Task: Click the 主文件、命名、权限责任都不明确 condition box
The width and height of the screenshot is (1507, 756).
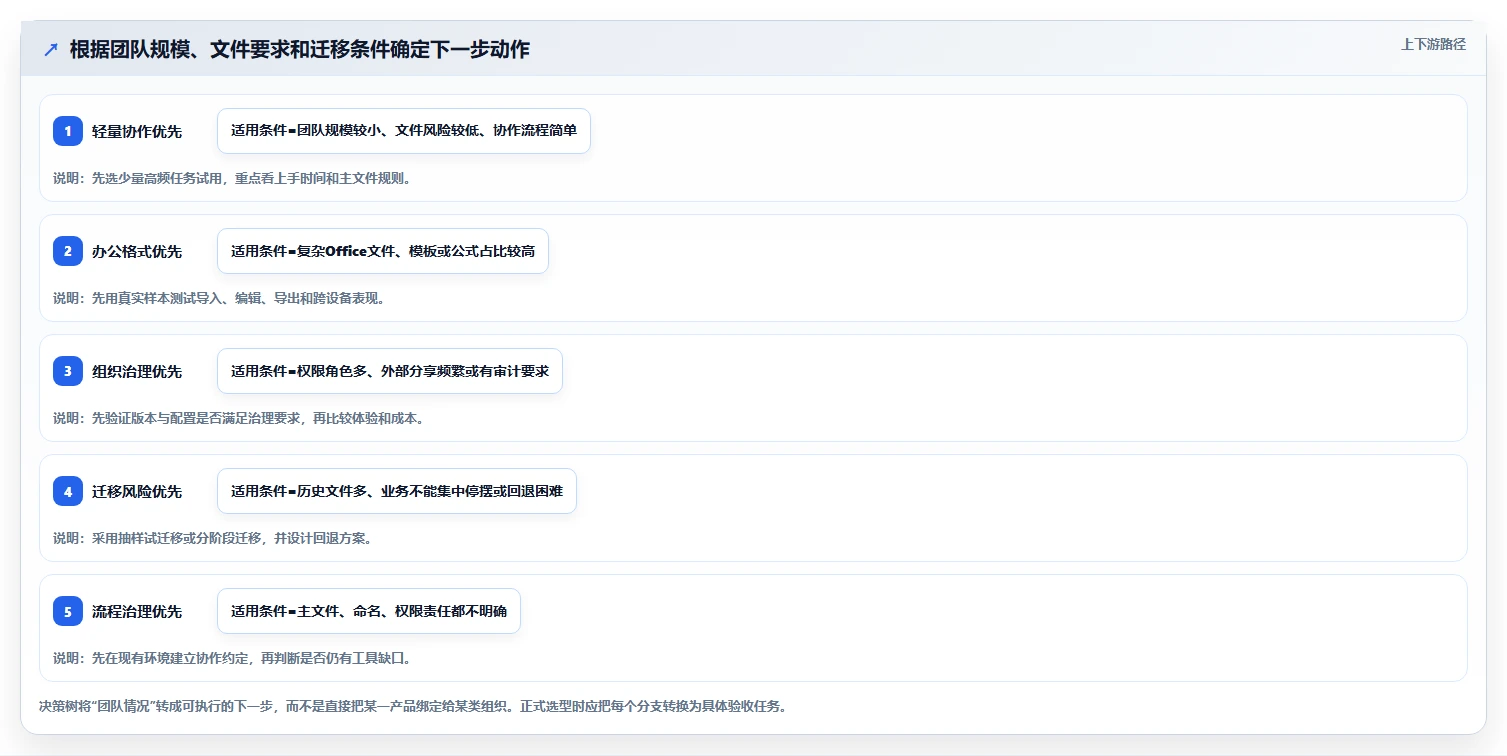Action: pos(369,611)
